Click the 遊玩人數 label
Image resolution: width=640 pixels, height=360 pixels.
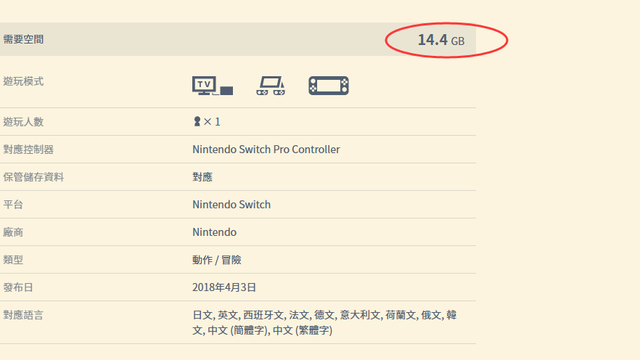23,122
